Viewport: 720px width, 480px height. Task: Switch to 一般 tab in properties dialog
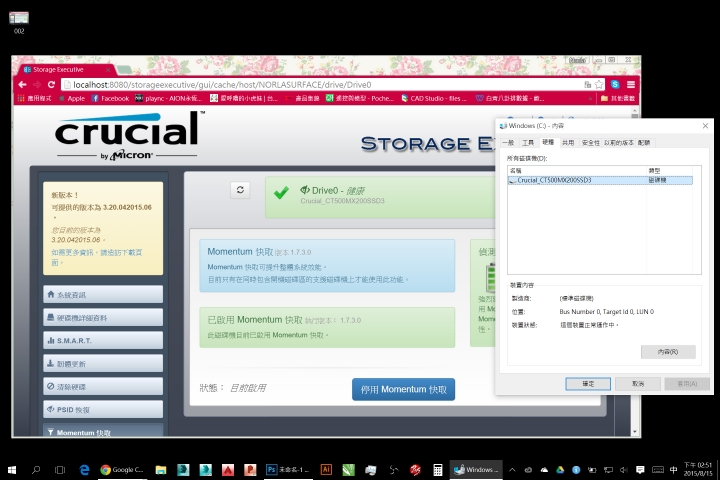508,143
